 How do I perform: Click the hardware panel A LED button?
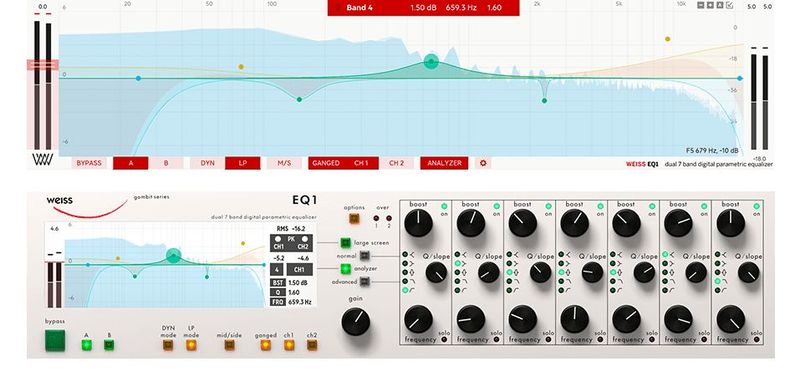(x=87, y=345)
